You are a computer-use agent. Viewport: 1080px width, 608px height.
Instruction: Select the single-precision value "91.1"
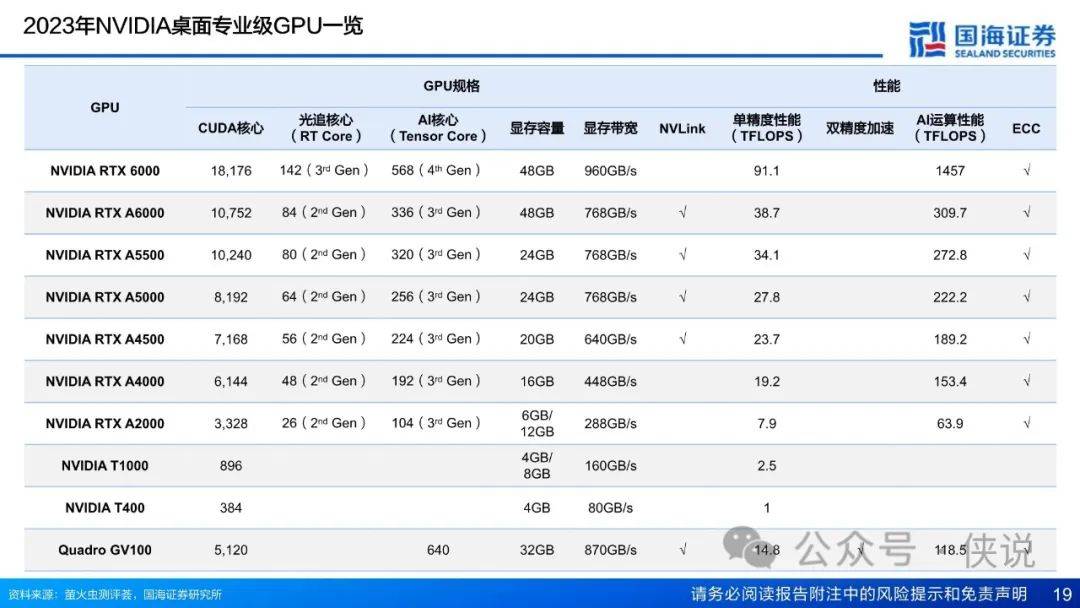(x=767, y=171)
